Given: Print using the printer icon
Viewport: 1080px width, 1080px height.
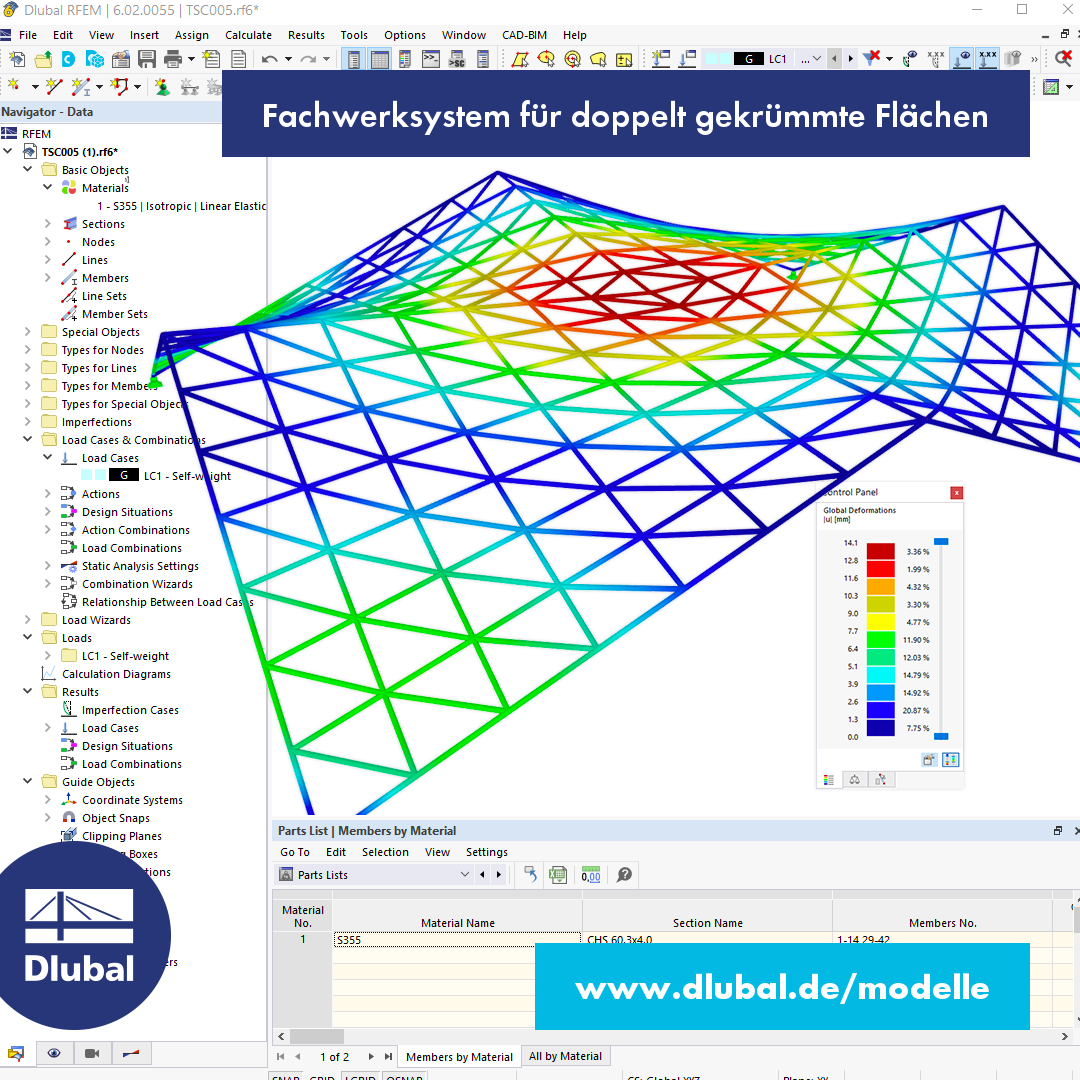Looking at the screenshot, I should click(x=173, y=59).
